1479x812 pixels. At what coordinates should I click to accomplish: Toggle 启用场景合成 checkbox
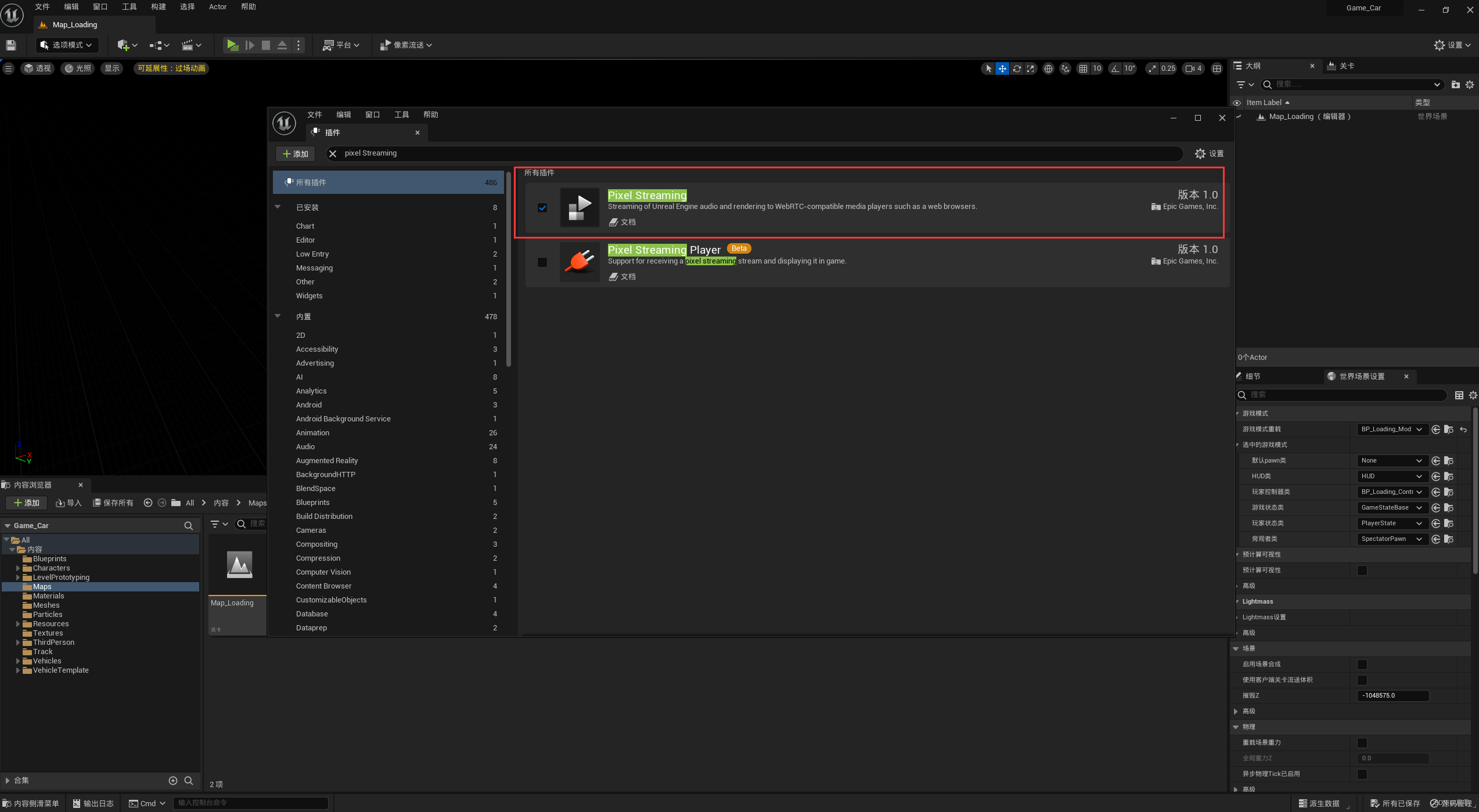pyautogui.click(x=1362, y=664)
